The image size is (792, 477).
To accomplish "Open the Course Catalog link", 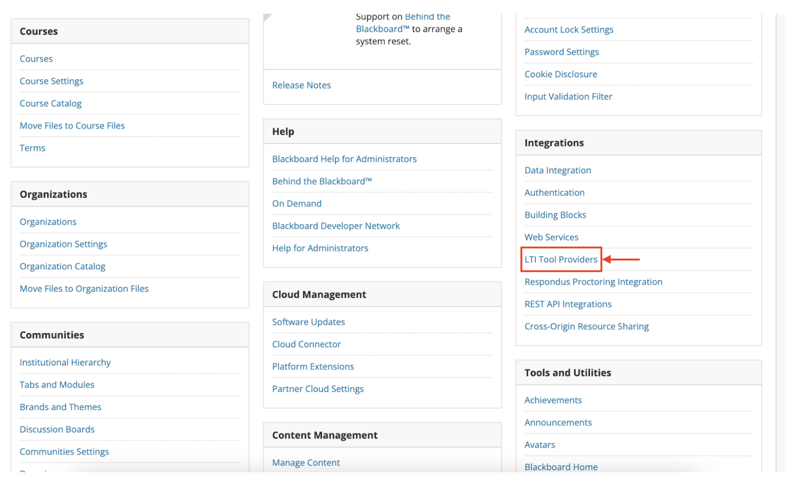I will click(50, 103).
